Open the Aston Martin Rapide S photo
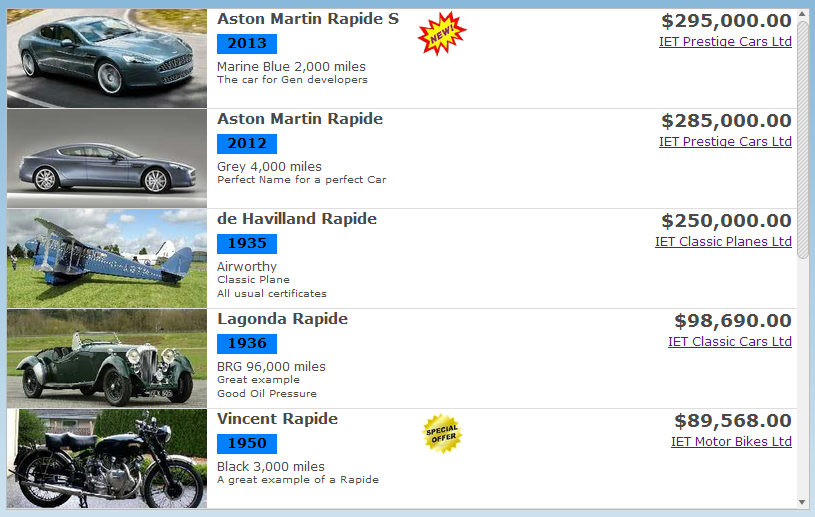This screenshot has width=815, height=517. [107, 58]
